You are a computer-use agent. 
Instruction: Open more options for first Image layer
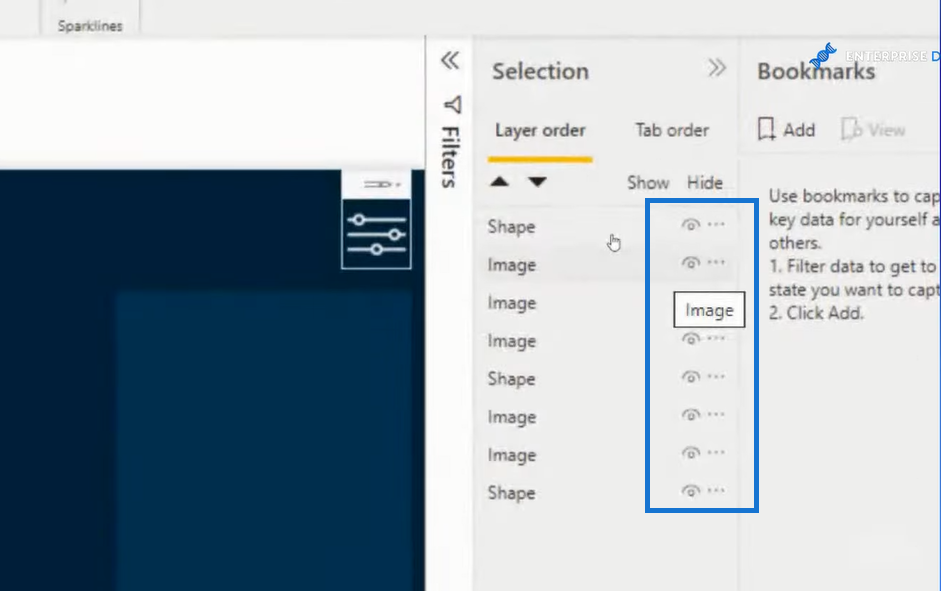coord(716,262)
